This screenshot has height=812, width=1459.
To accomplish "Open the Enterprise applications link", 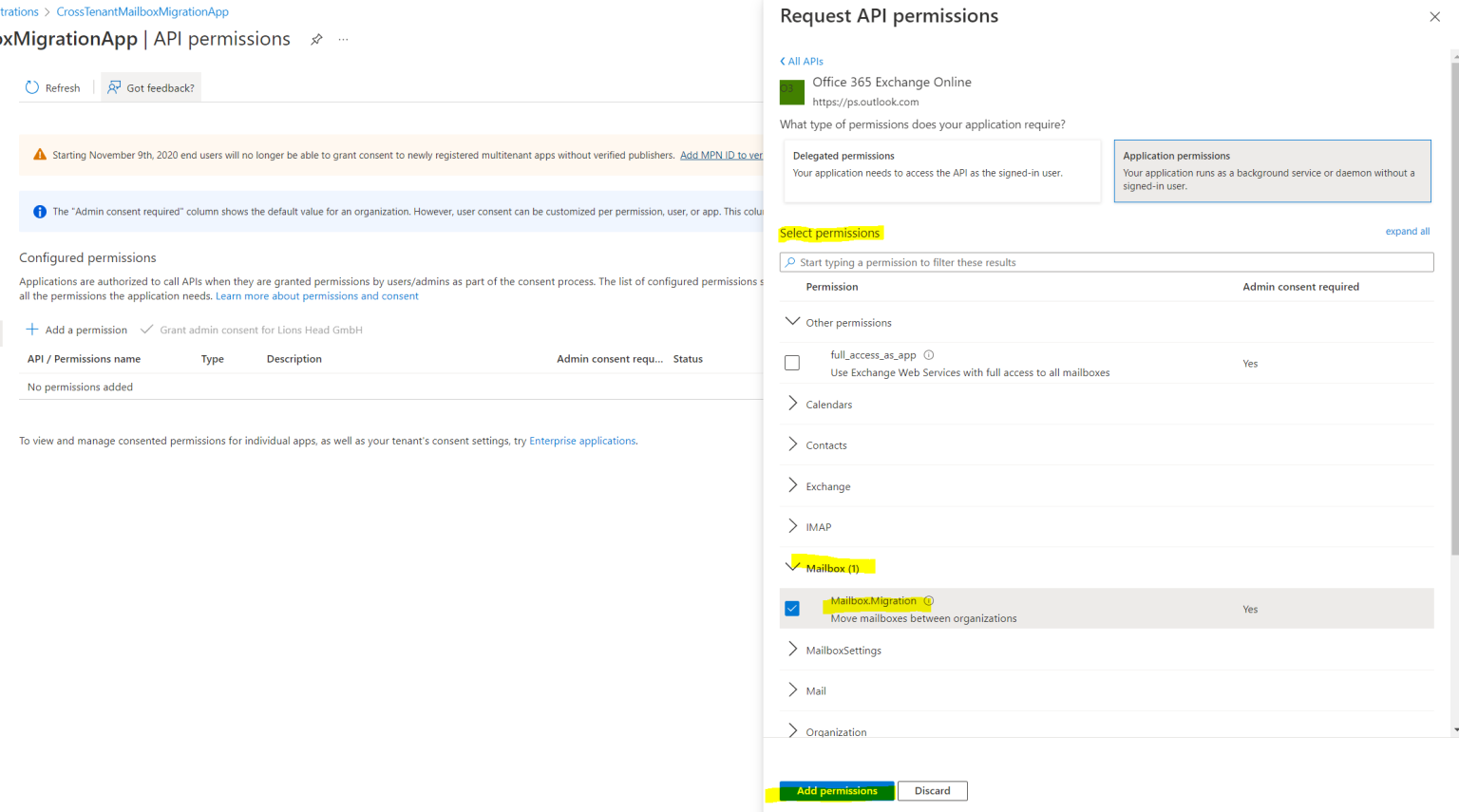I will [x=582, y=440].
